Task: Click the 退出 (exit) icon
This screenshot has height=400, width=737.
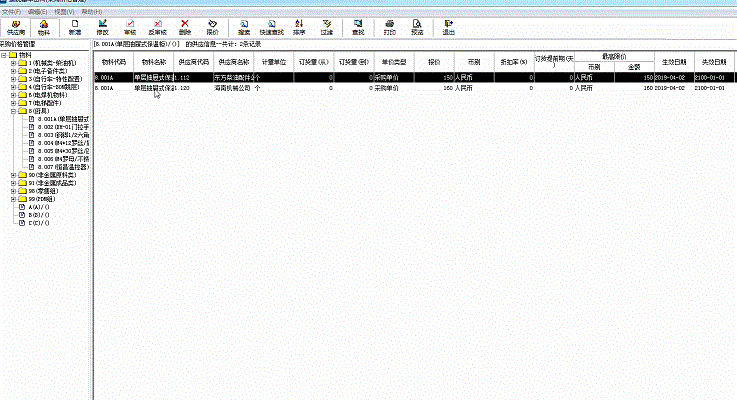Action: coord(448,27)
